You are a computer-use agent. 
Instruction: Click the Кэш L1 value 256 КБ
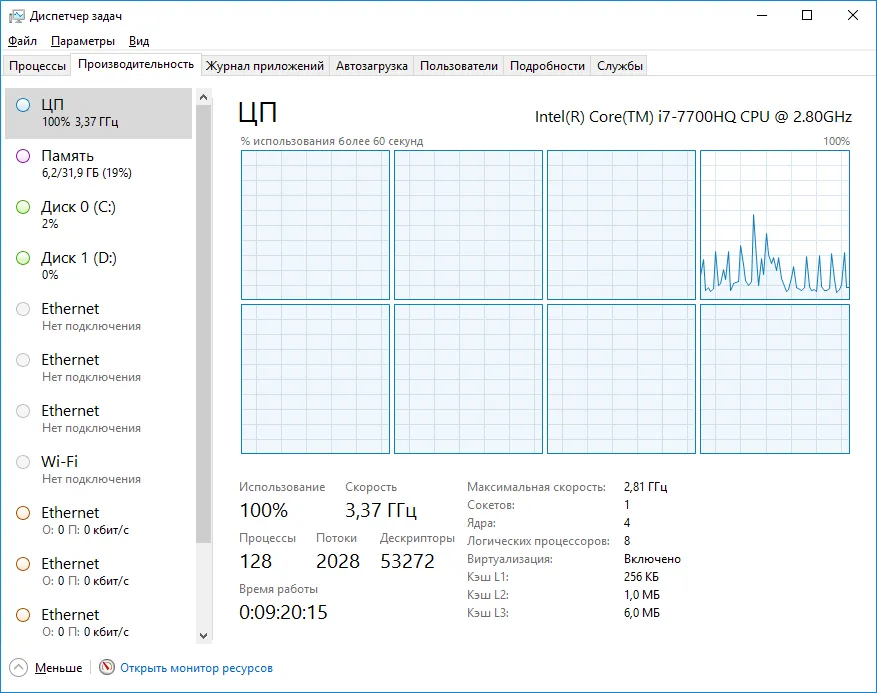[641, 577]
